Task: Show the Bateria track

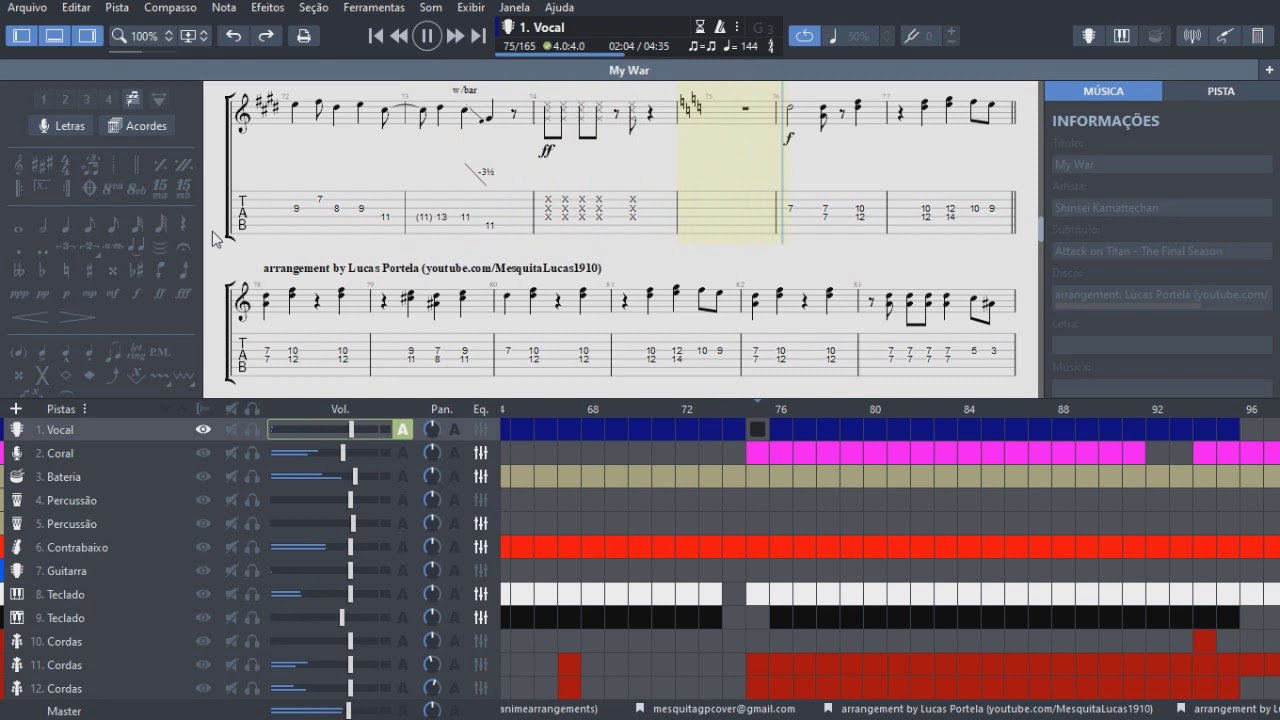Action: tap(203, 477)
